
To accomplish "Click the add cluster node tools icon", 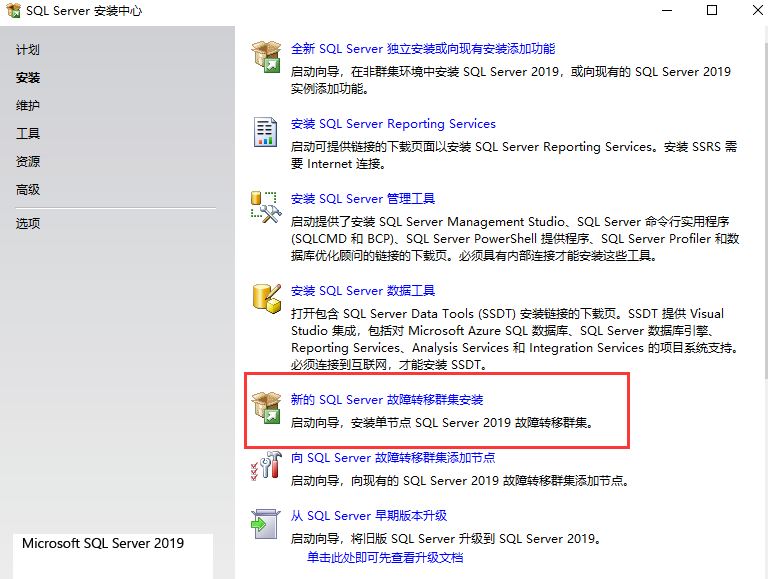I will point(266,466).
